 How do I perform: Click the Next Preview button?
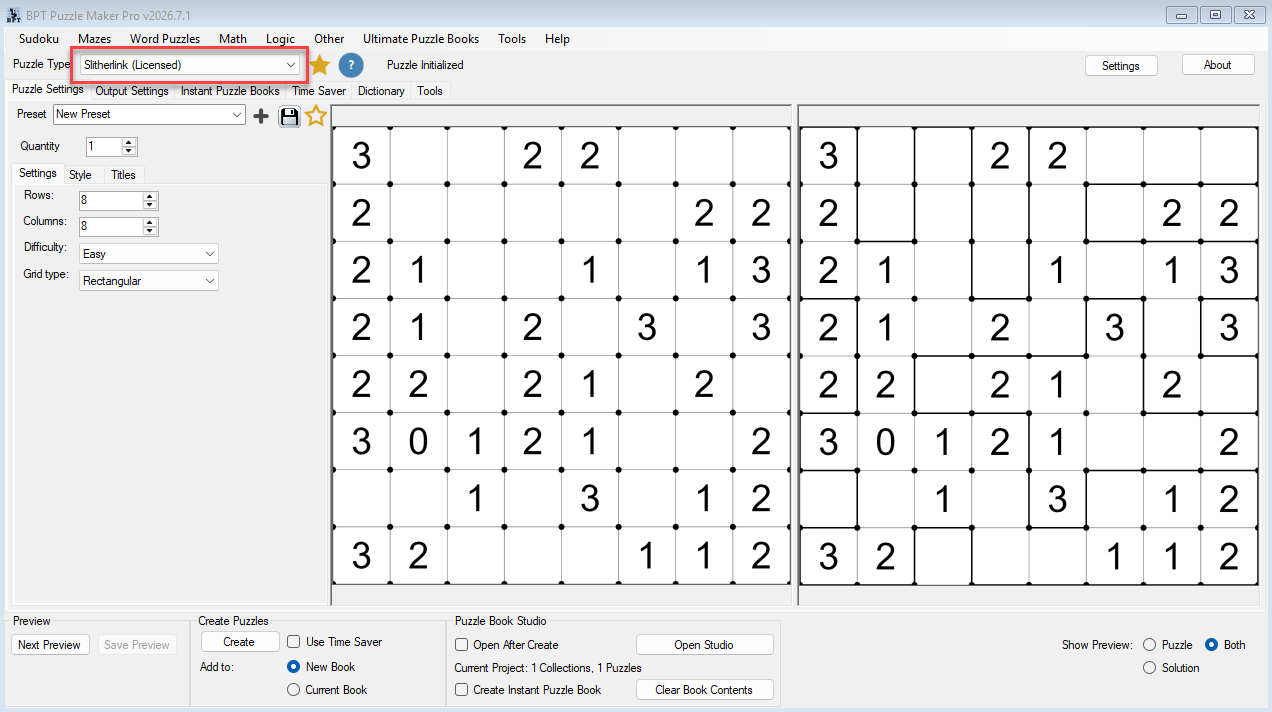[49, 645]
